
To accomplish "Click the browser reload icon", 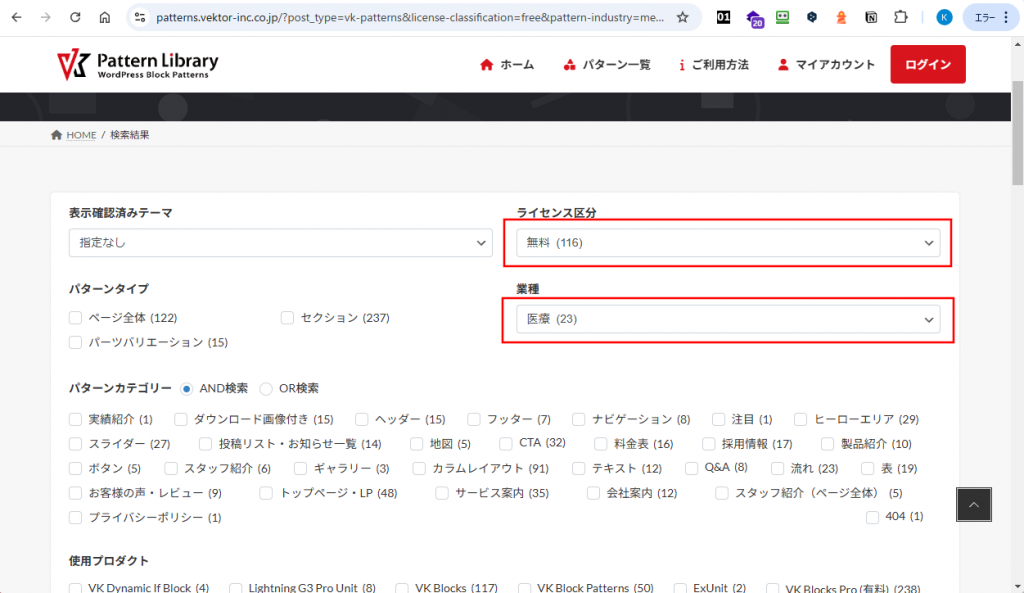I will point(75,18).
